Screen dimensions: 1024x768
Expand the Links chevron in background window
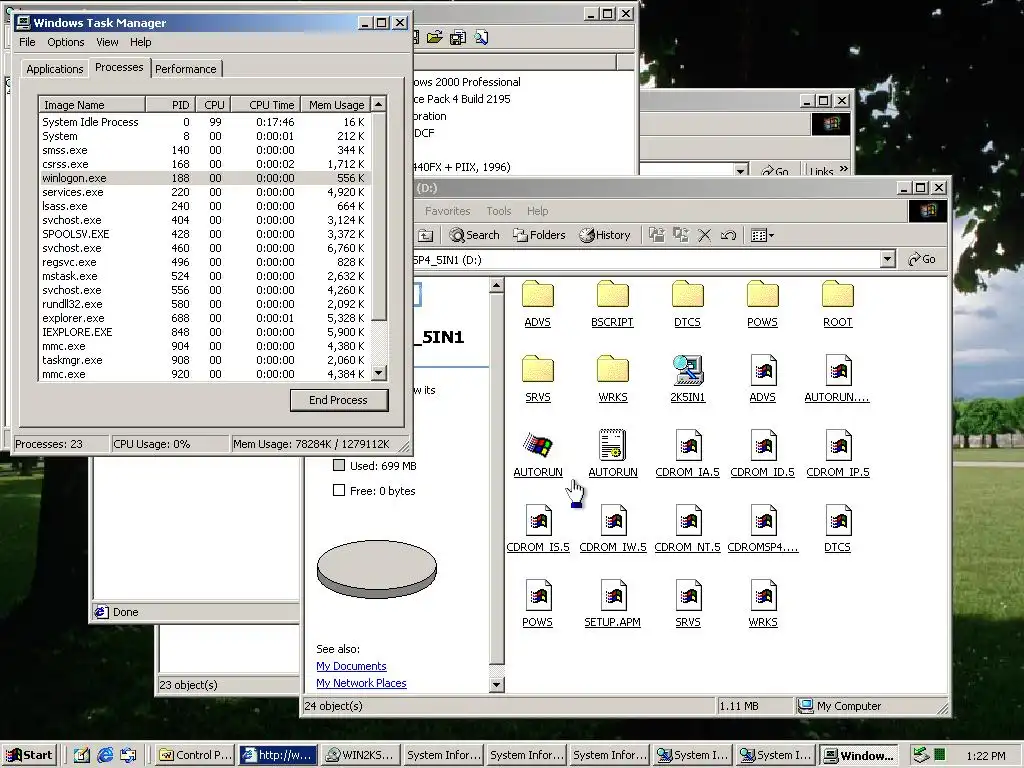point(844,169)
